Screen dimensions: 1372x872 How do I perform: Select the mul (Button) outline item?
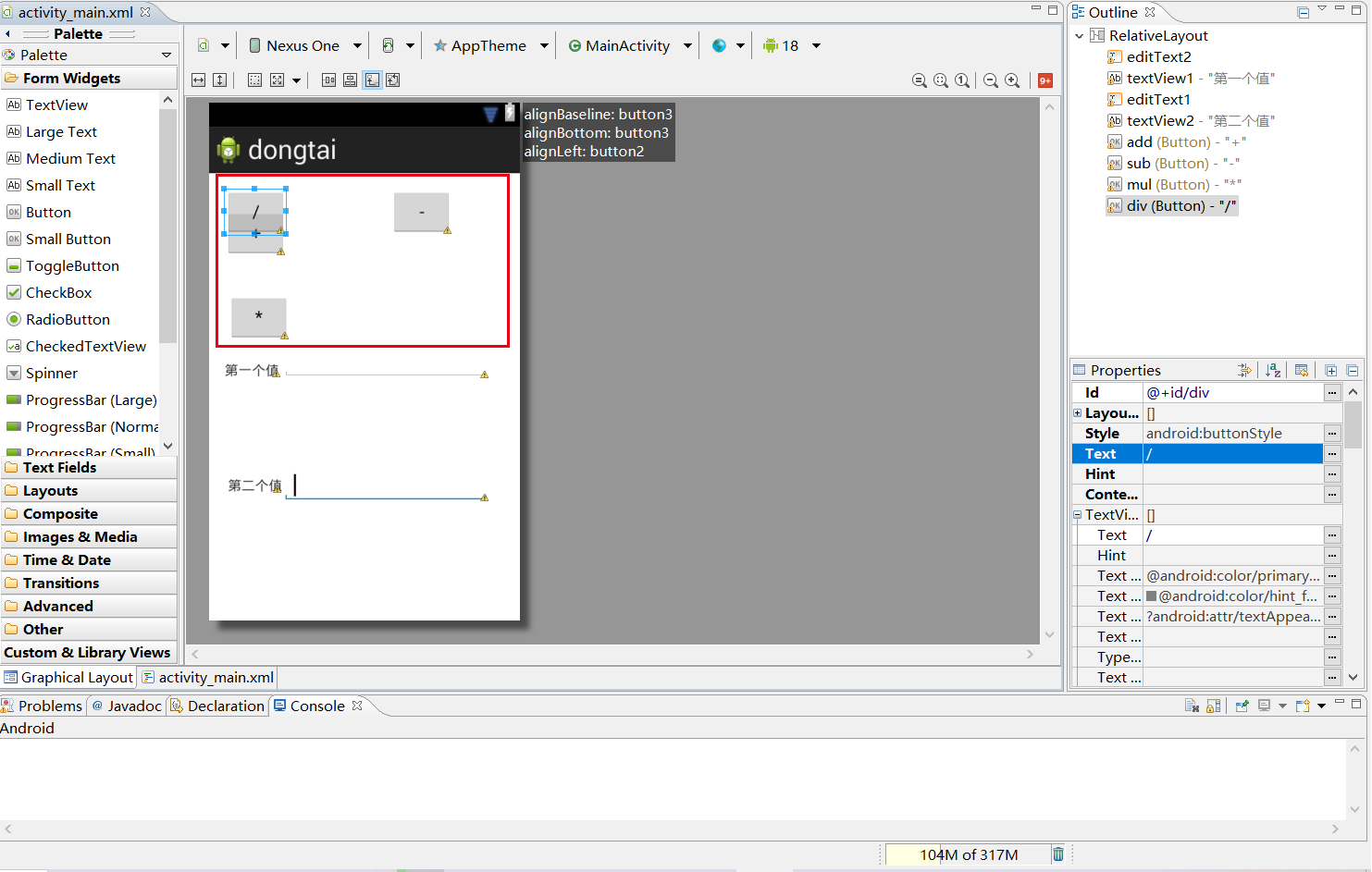1175,184
